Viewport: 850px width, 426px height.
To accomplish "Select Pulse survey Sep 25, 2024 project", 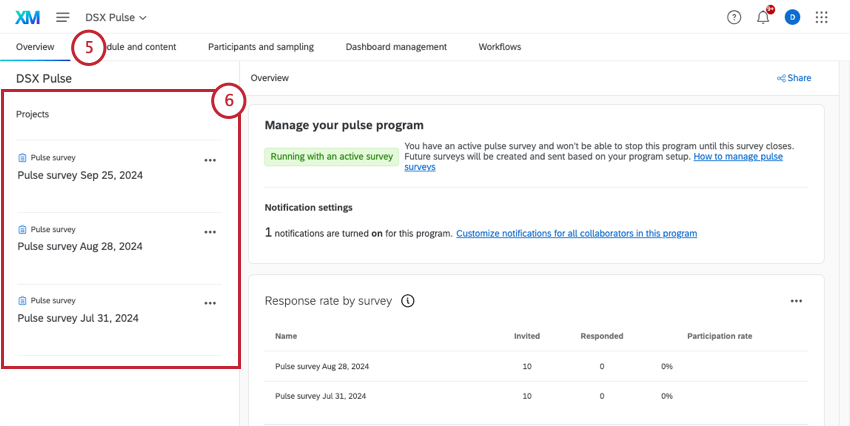I will coord(80,174).
